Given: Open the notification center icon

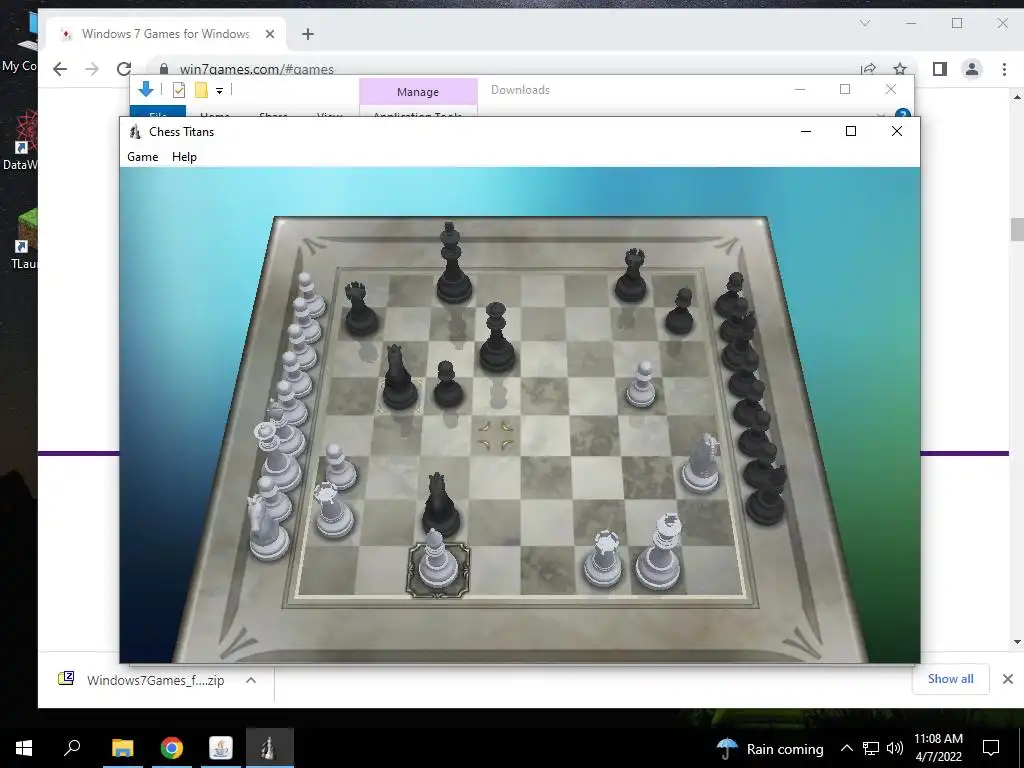Looking at the screenshot, I should (x=991, y=748).
